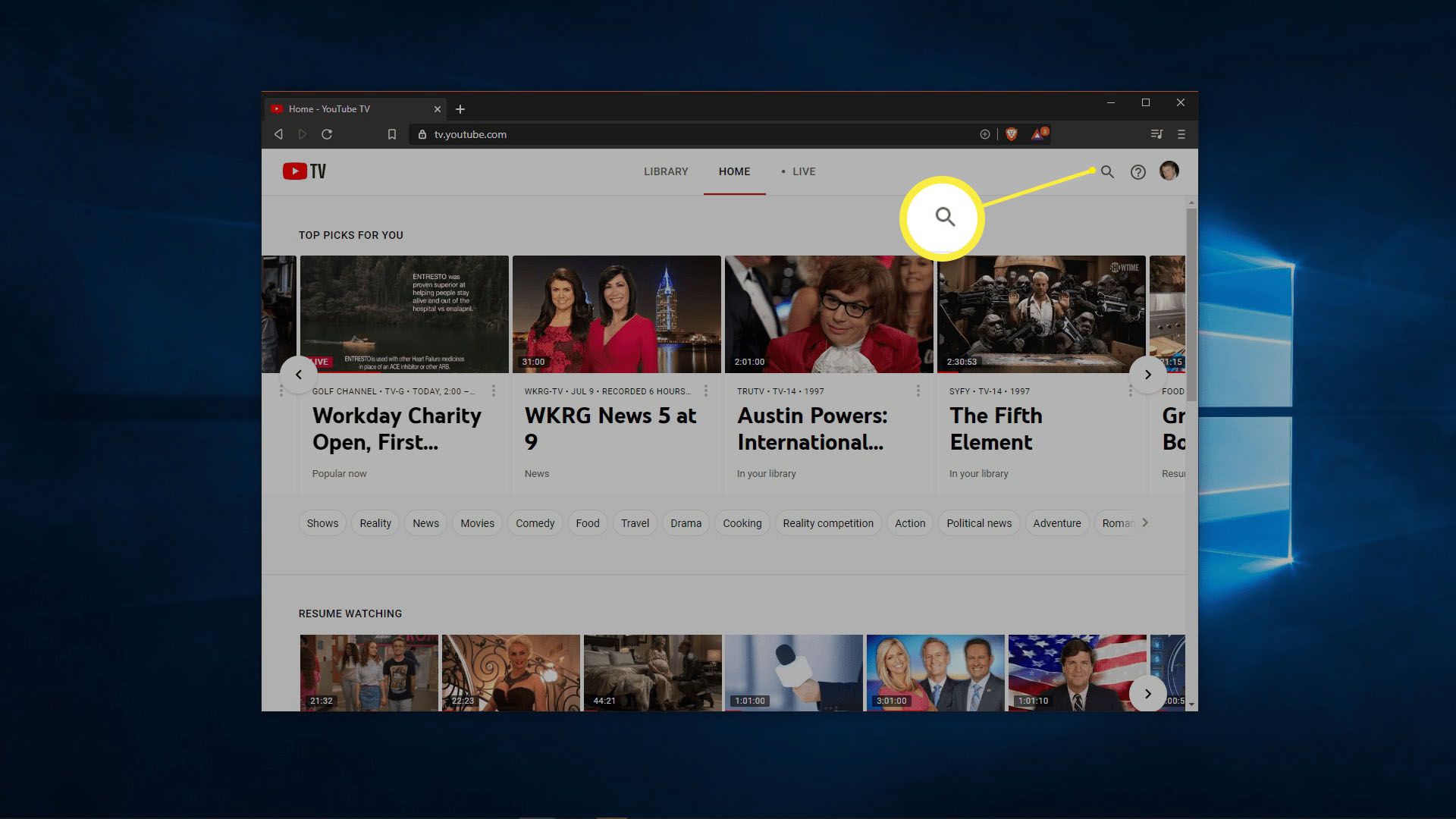Select the Home tab
Screen dimensions: 1456x819
pos(734,171)
